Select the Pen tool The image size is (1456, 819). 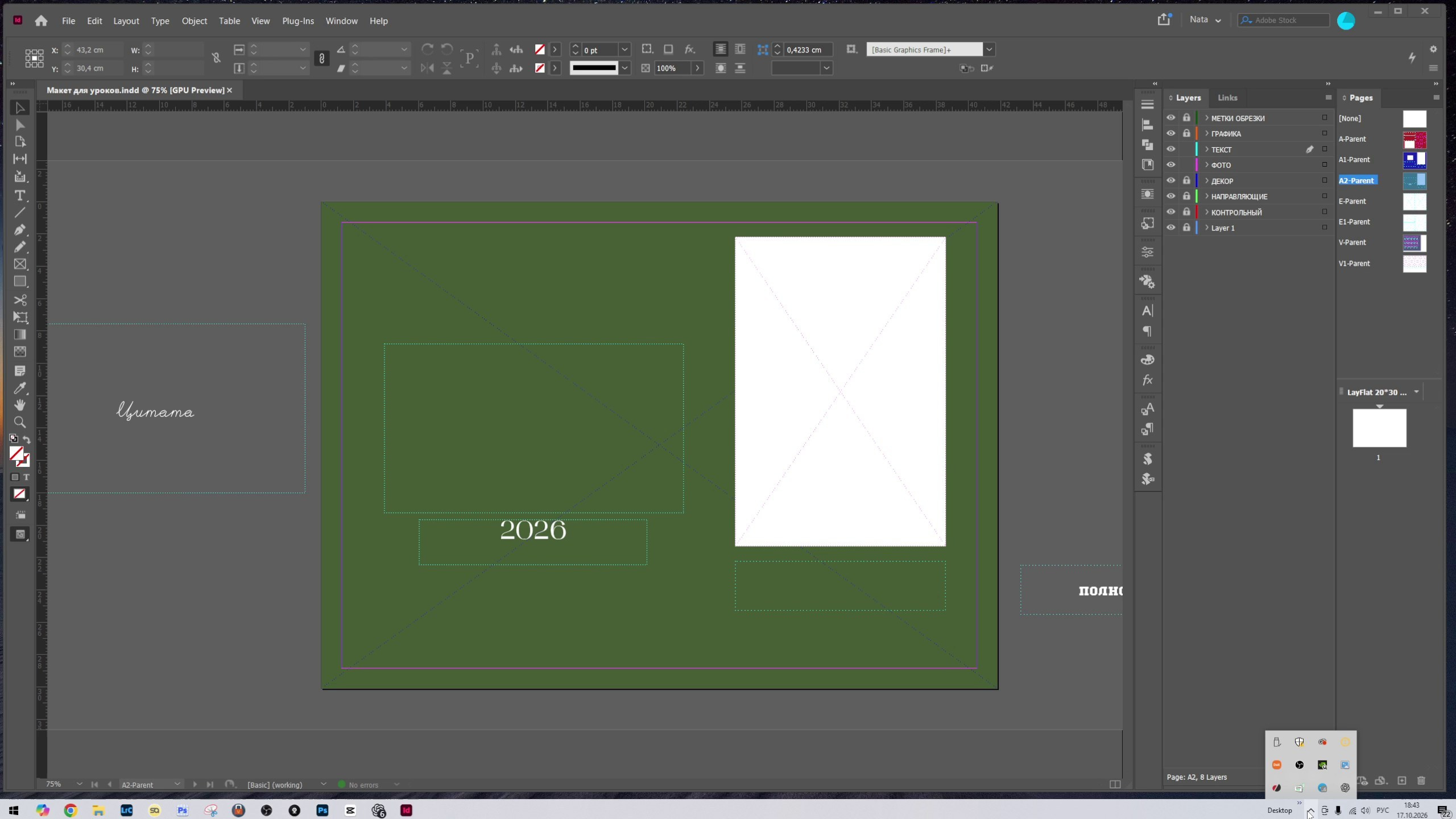[x=20, y=229]
